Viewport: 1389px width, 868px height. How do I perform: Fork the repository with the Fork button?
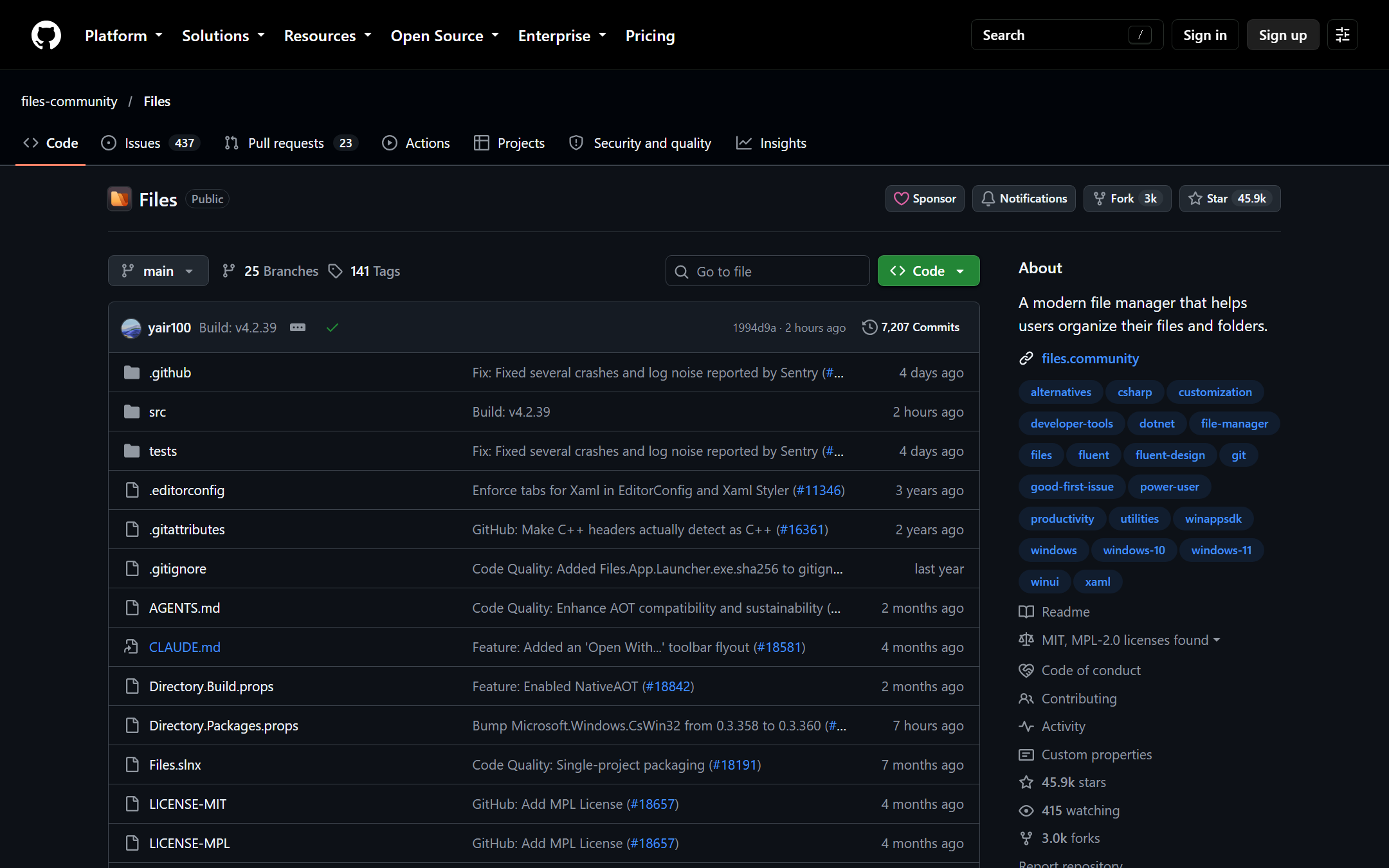tap(1127, 199)
